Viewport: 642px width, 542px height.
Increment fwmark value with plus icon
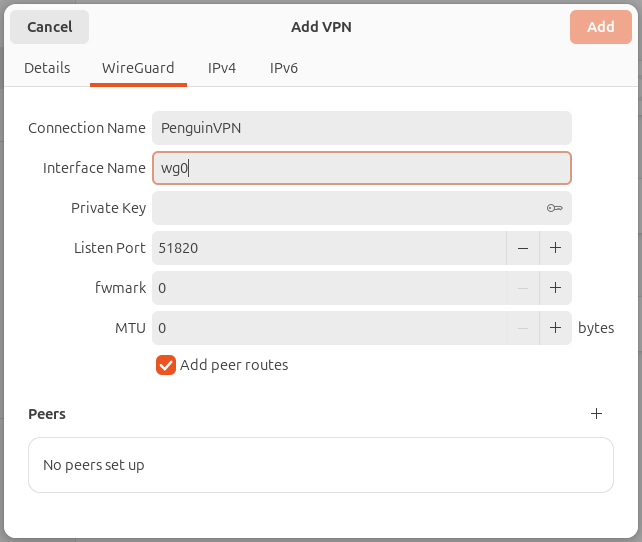[555, 288]
